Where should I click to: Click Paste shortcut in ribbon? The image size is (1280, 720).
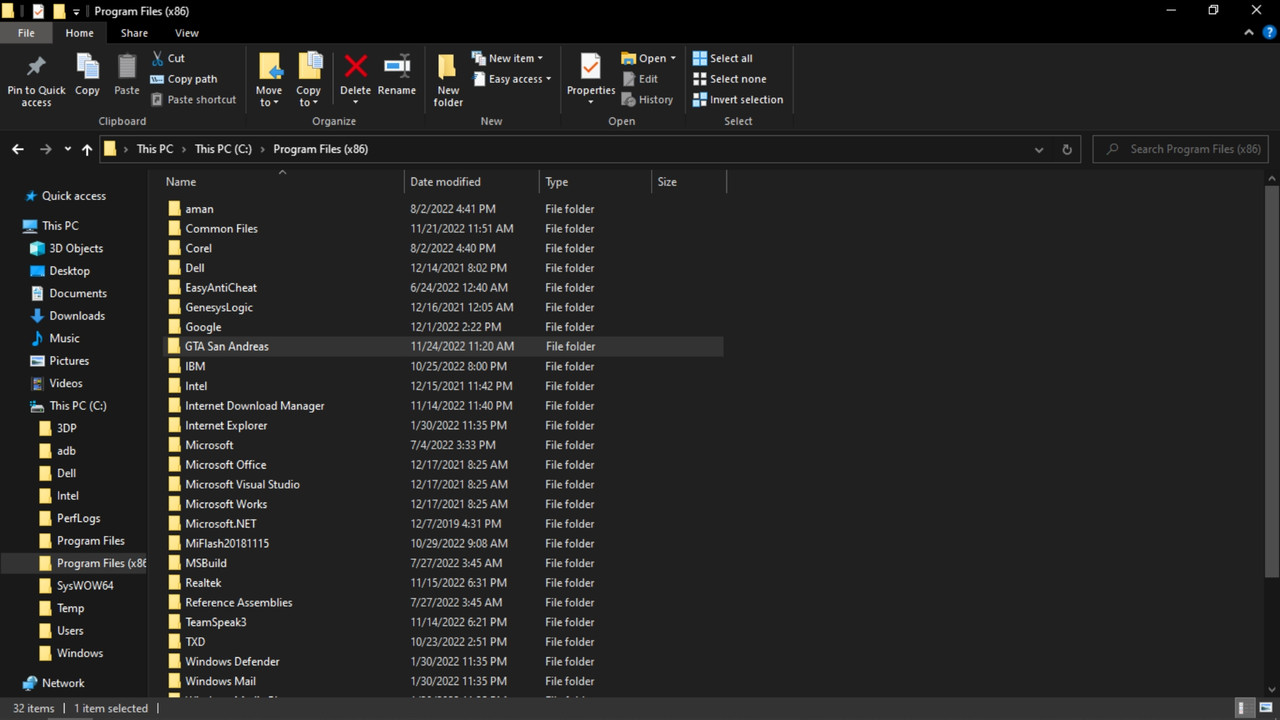tap(194, 100)
